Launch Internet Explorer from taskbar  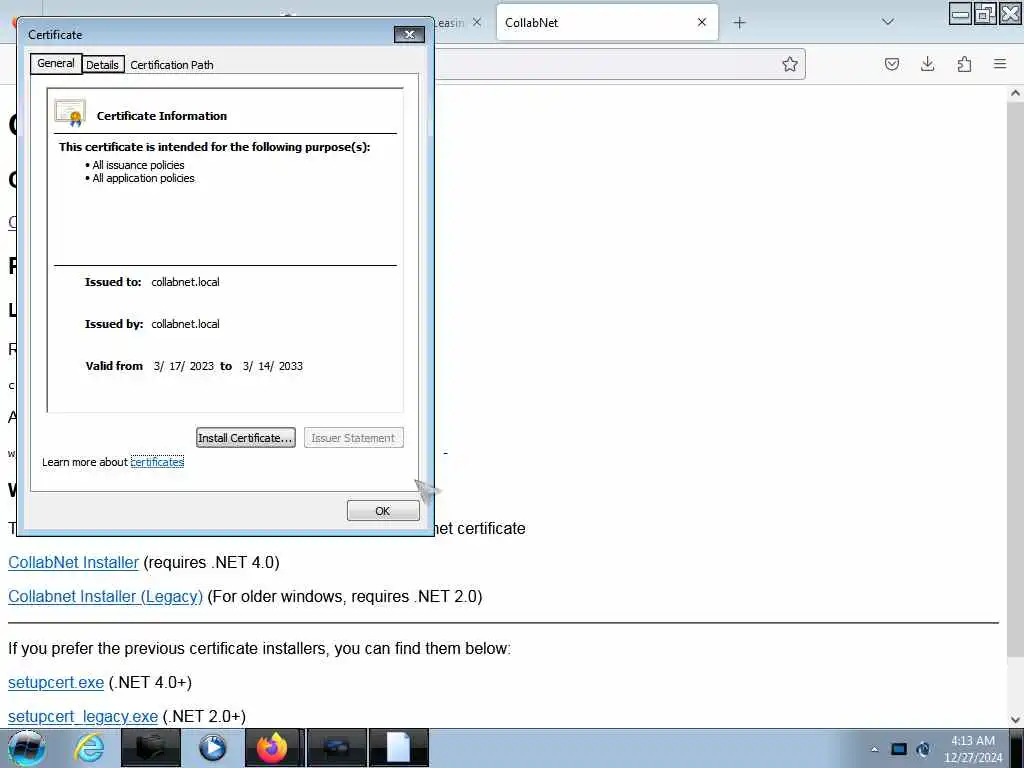pos(89,748)
